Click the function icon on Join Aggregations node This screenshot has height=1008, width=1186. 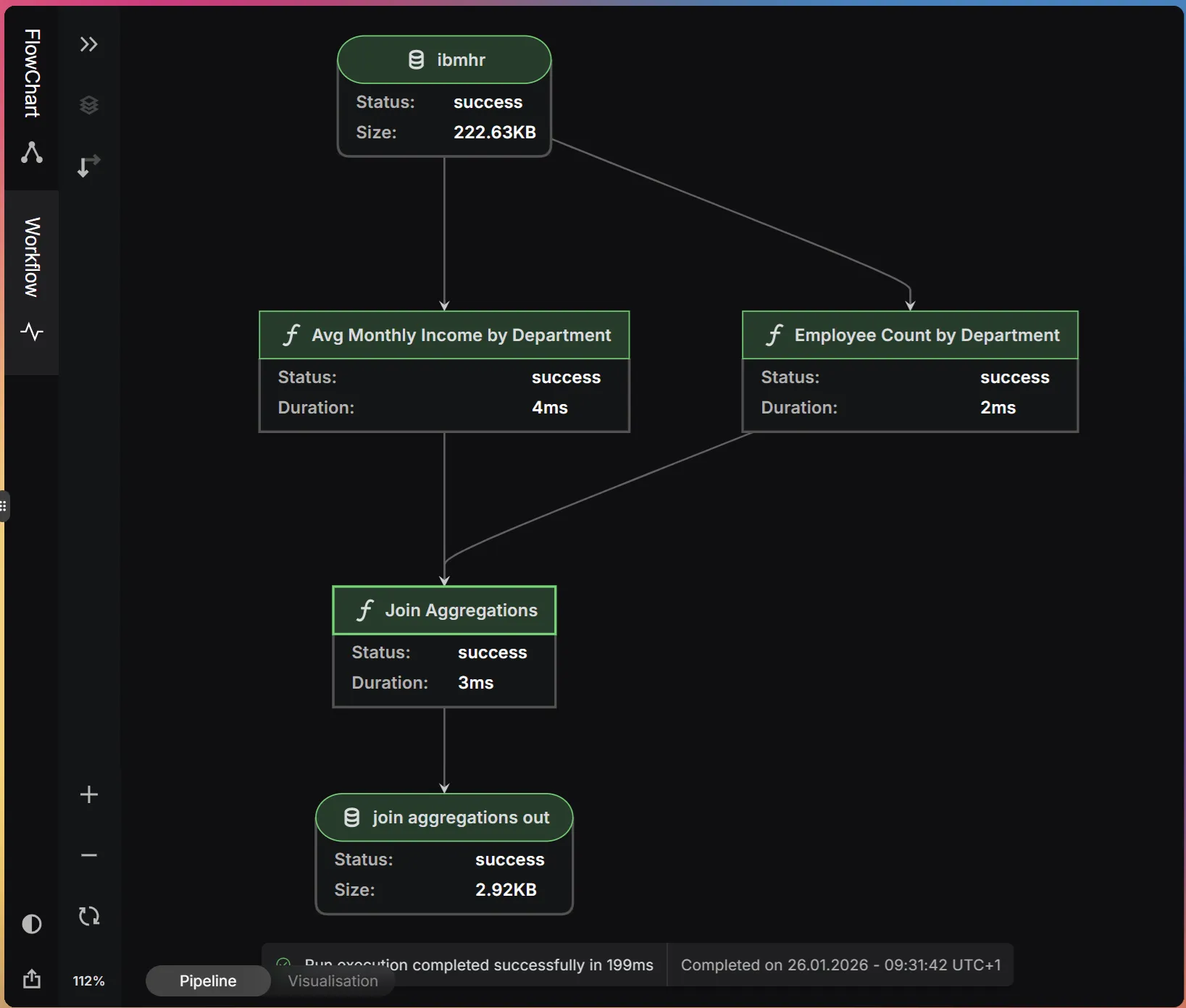pyautogui.click(x=365, y=610)
